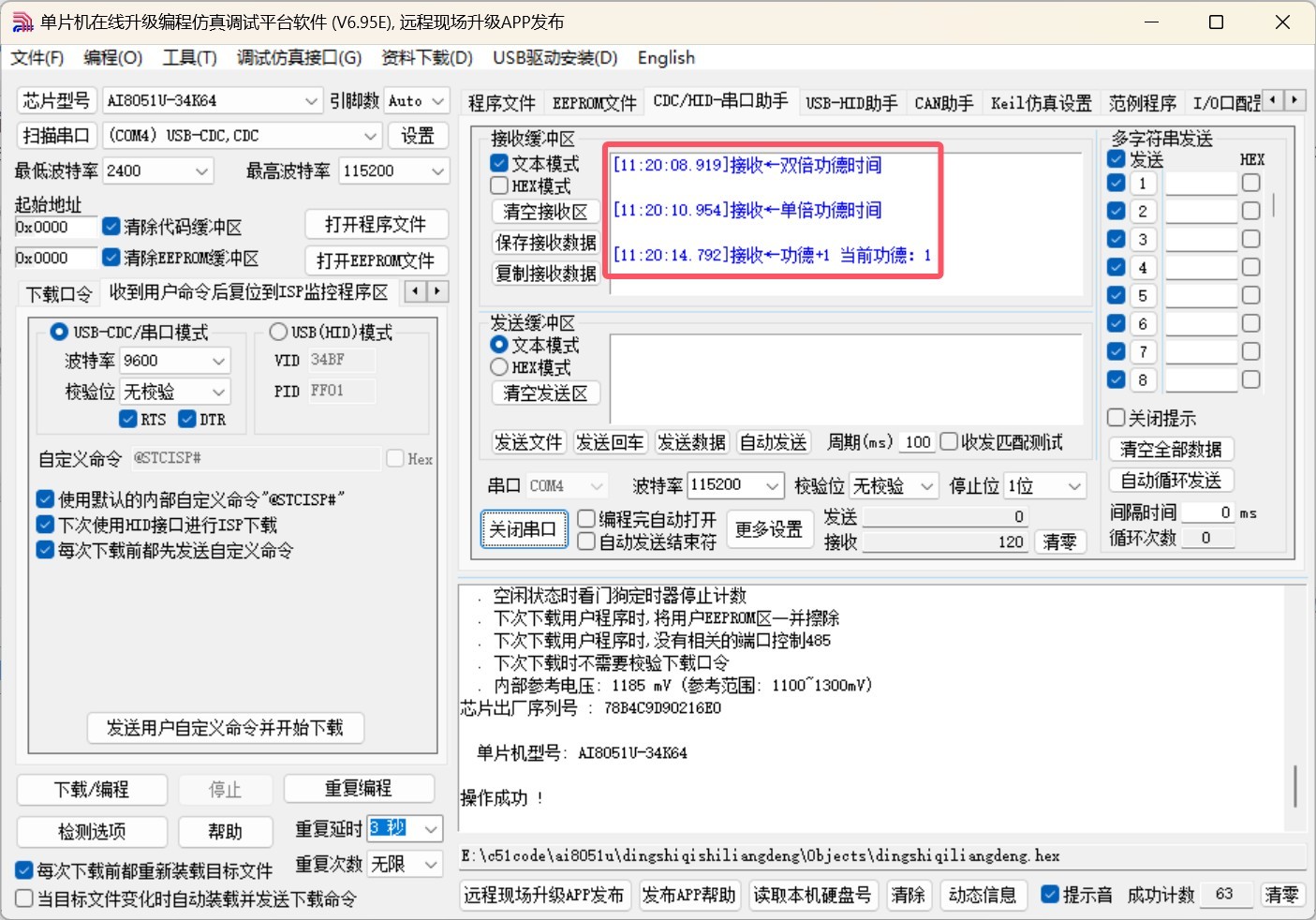Click the 远程现场升级APP发布 button
The image size is (1316, 920).
point(544,896)
